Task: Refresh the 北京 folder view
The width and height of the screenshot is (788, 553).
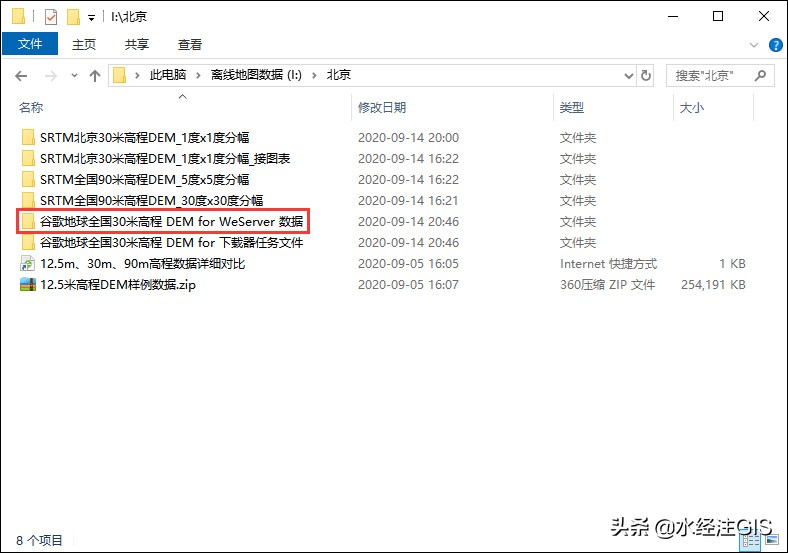Action: [x=646, y=76]
